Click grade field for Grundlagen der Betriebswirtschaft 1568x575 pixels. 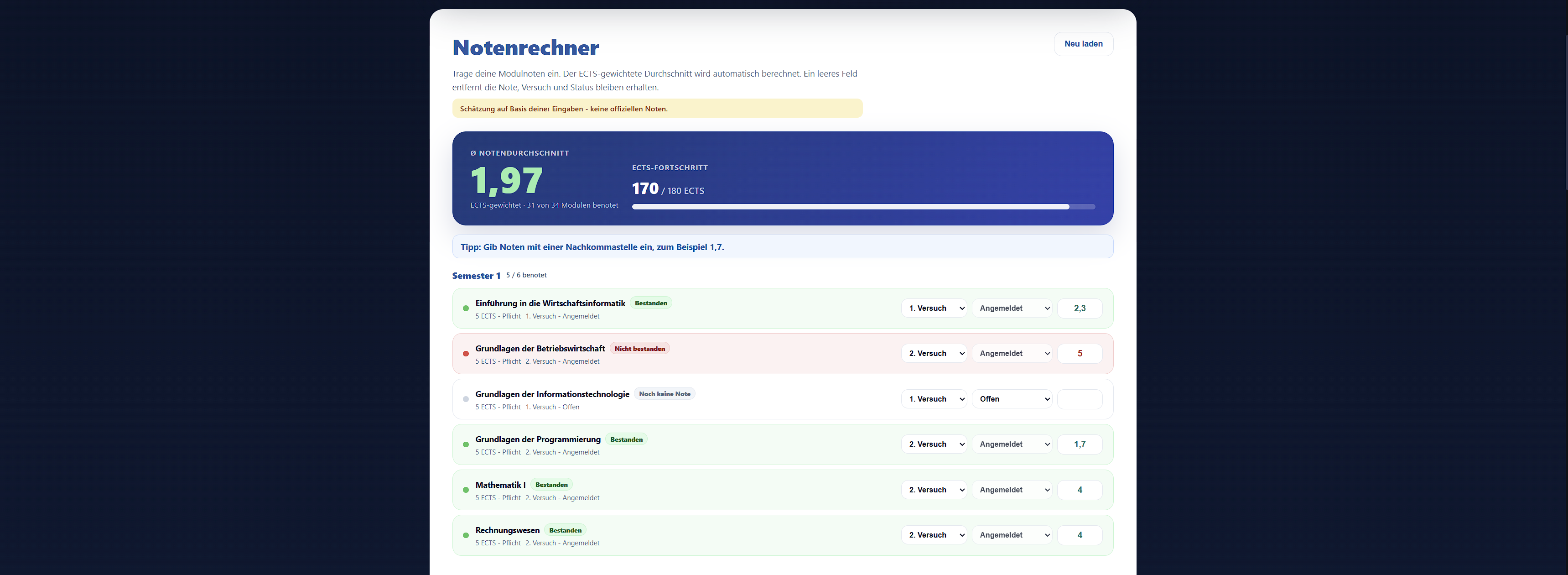(1080, 353)
